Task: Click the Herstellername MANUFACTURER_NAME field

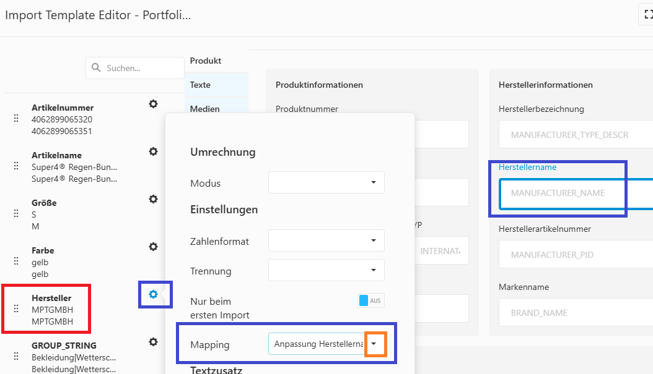Action: coord(576,193)
